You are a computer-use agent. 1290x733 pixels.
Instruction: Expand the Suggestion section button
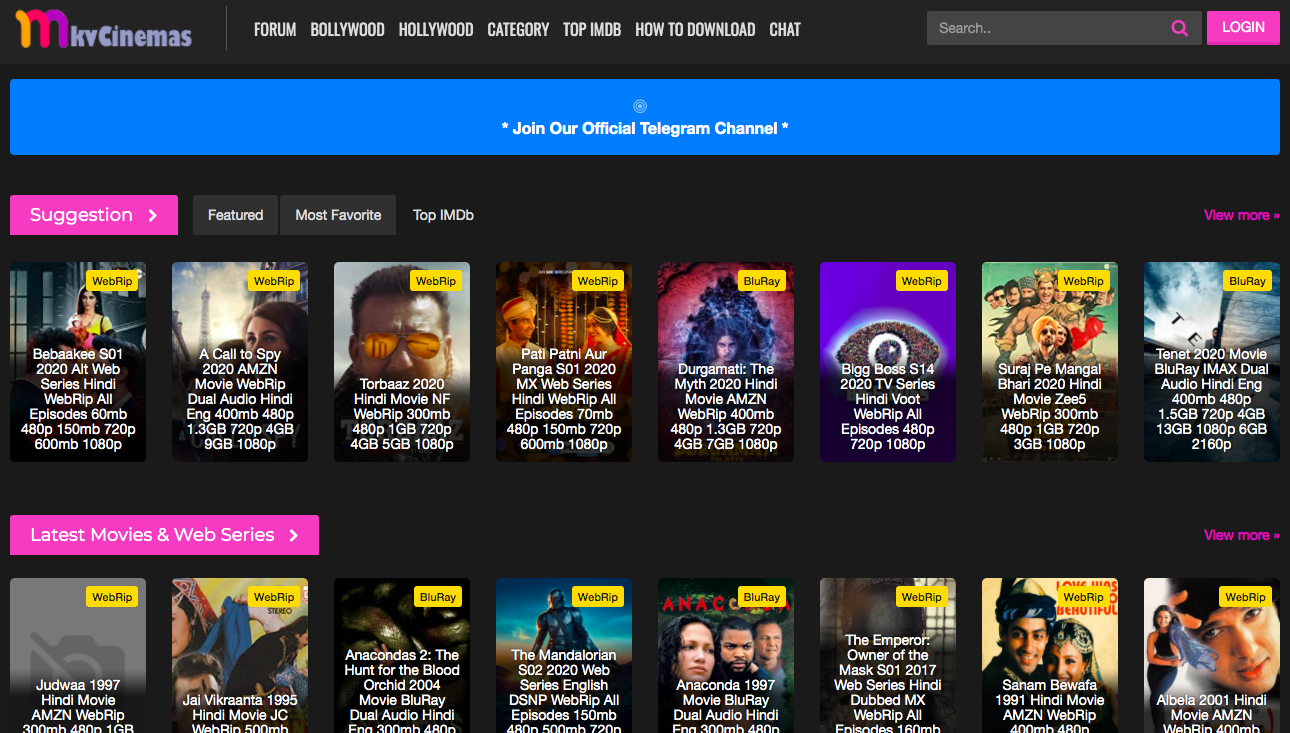[x=94, y=215]
